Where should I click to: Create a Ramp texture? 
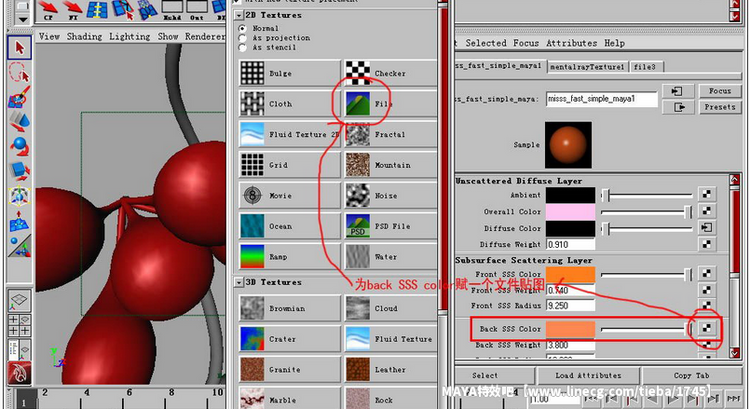click(288, 257)
